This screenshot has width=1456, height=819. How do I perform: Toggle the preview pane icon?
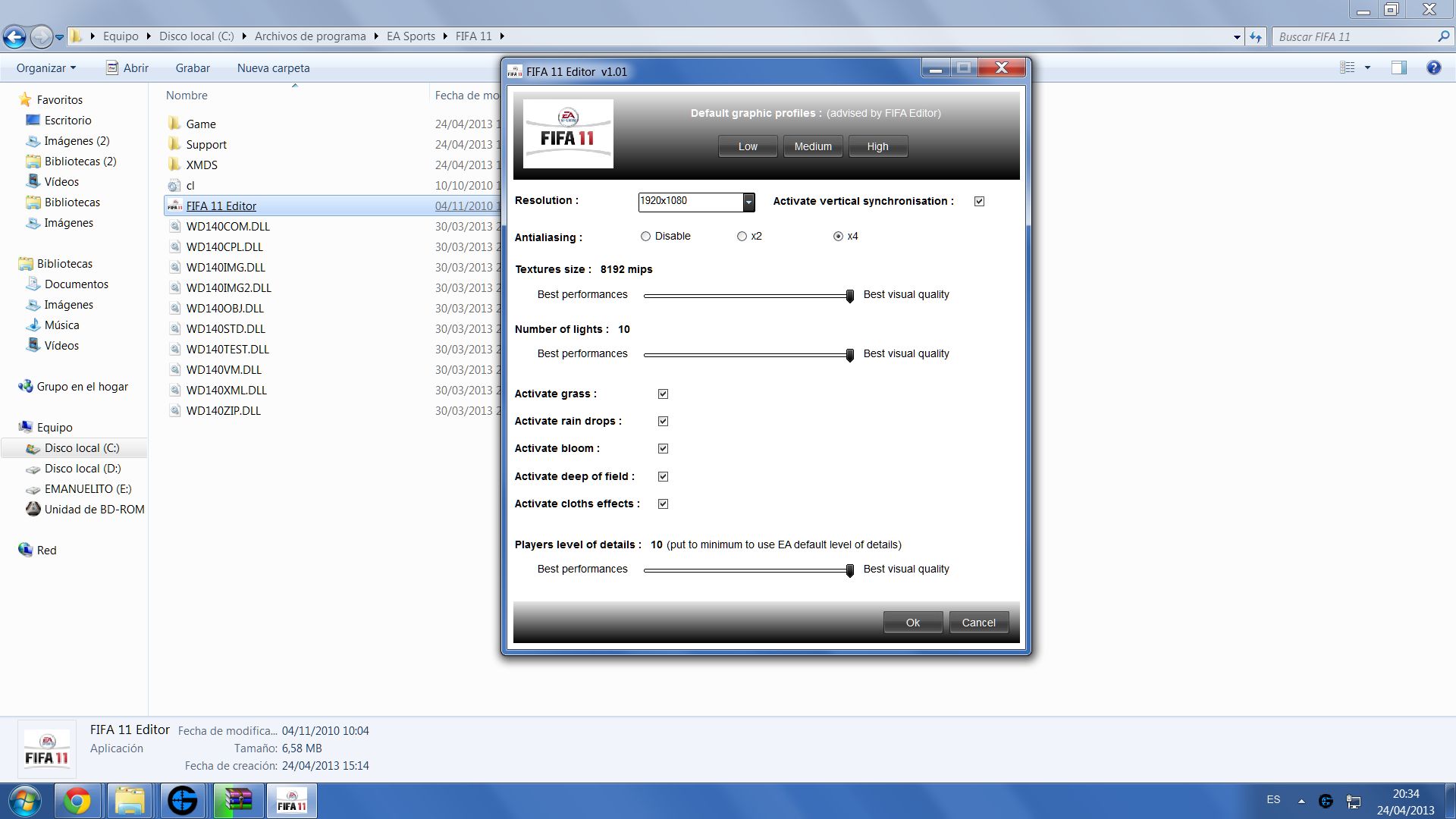(1399, 67)
